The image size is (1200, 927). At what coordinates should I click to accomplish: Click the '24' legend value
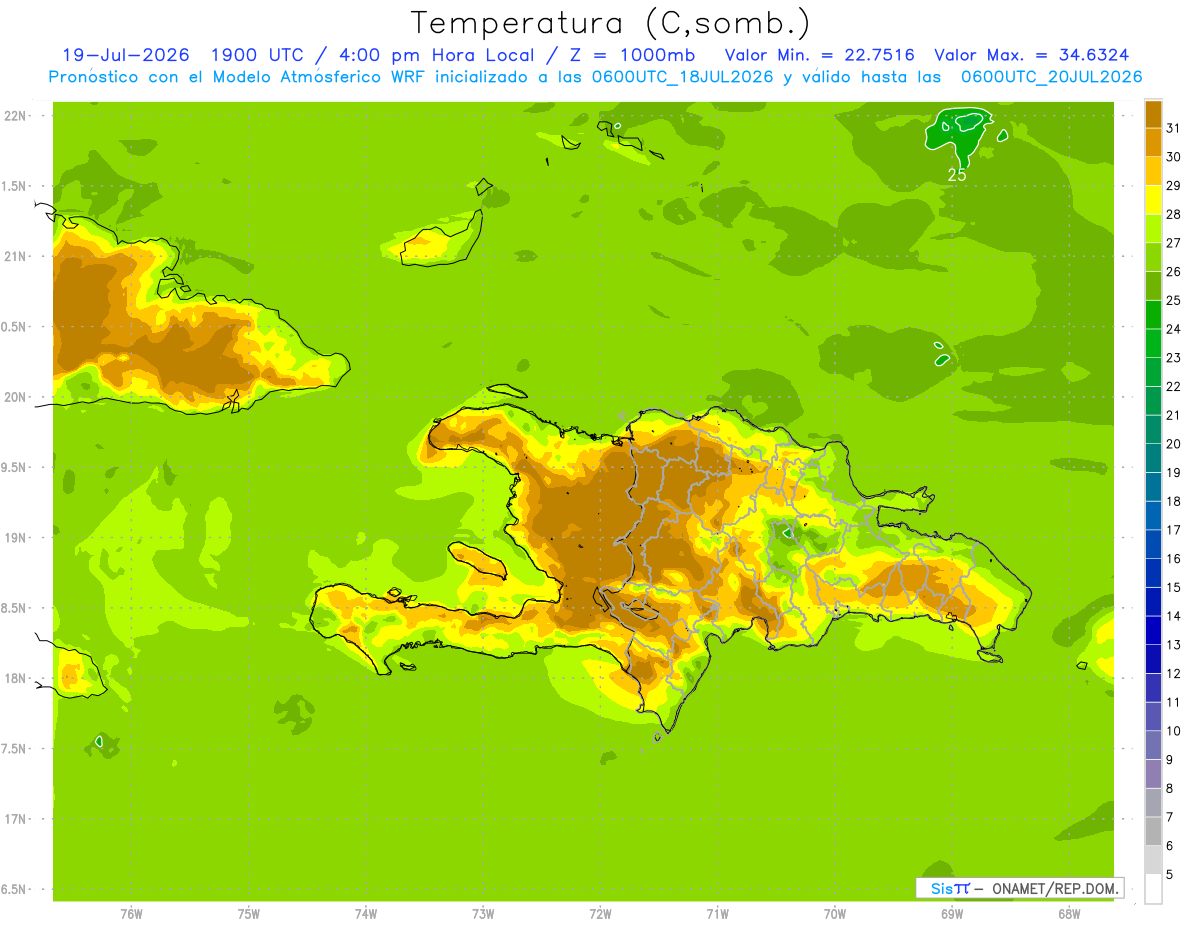[x=1174, y=328]
